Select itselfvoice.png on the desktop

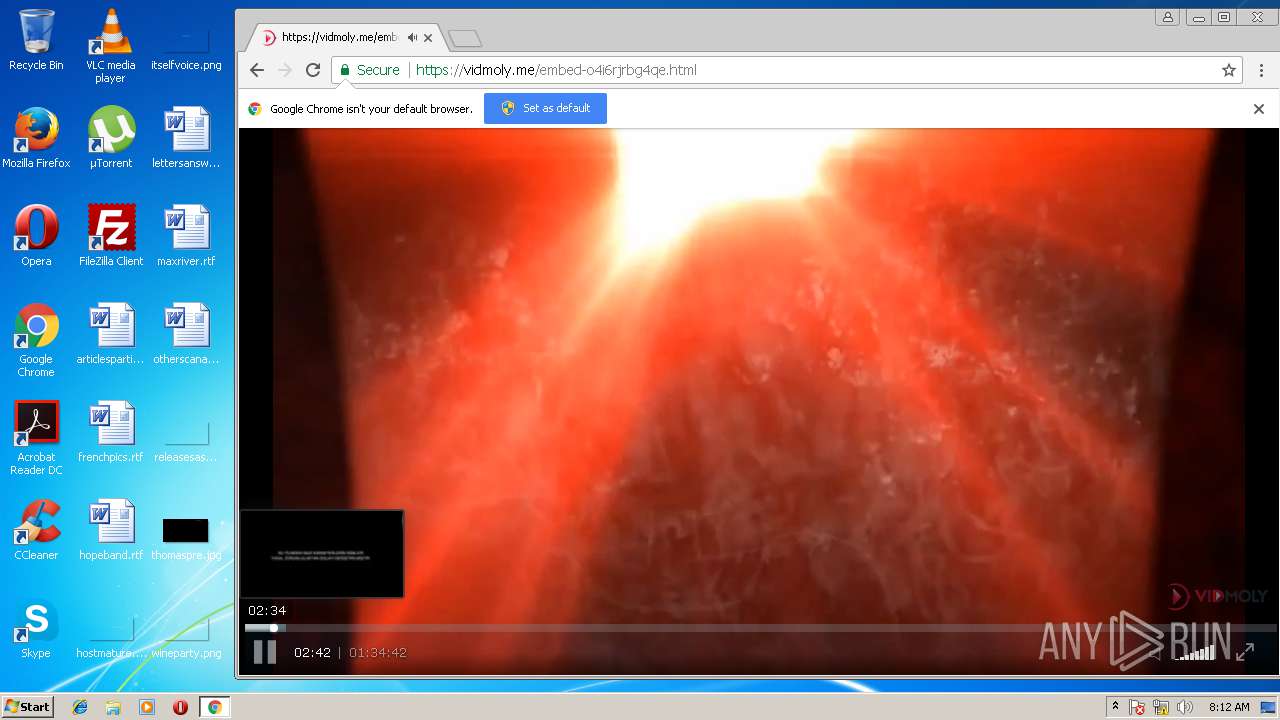pos(186,45)
